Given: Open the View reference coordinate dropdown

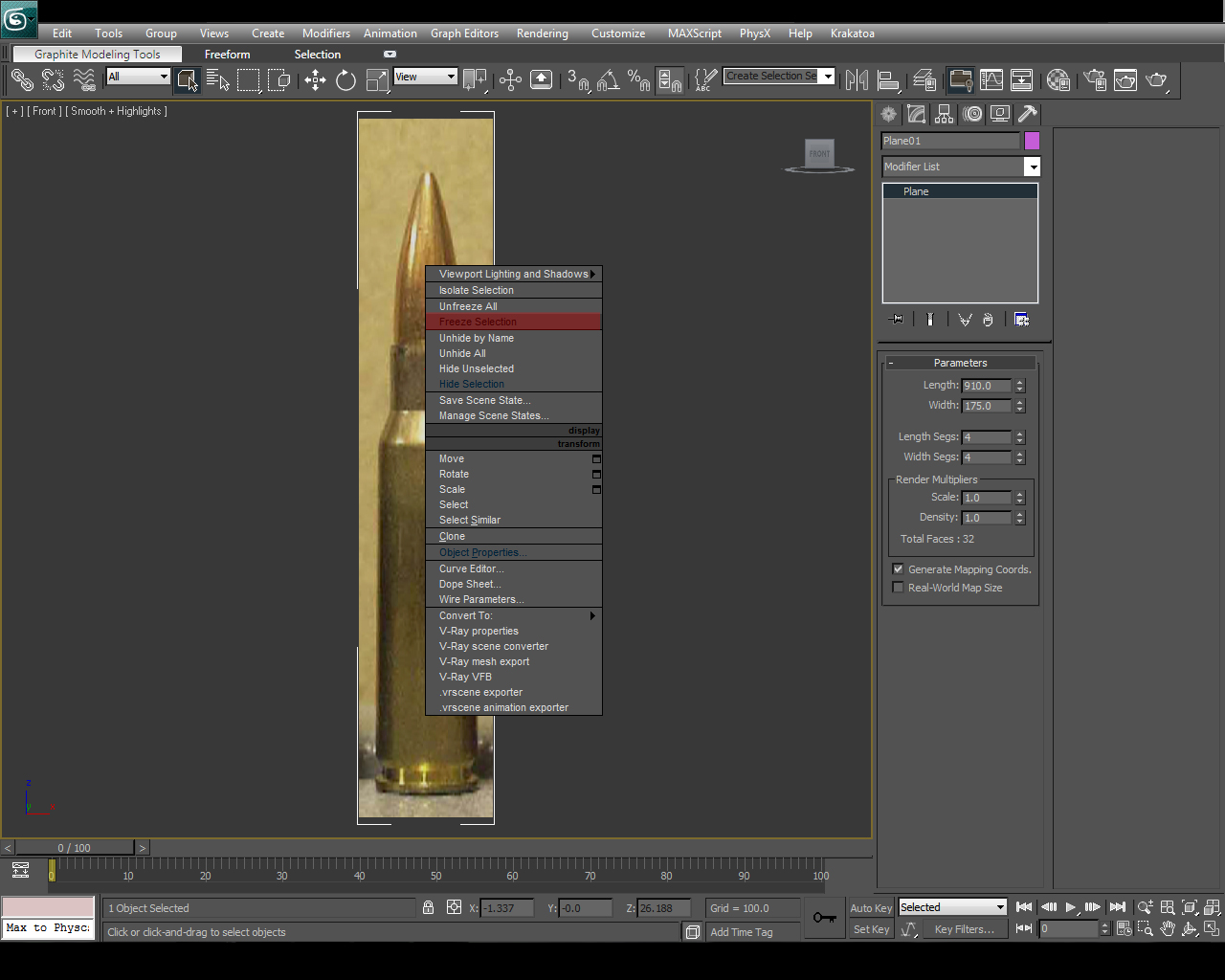Looking at the screenshot, I should pos(425,76).
